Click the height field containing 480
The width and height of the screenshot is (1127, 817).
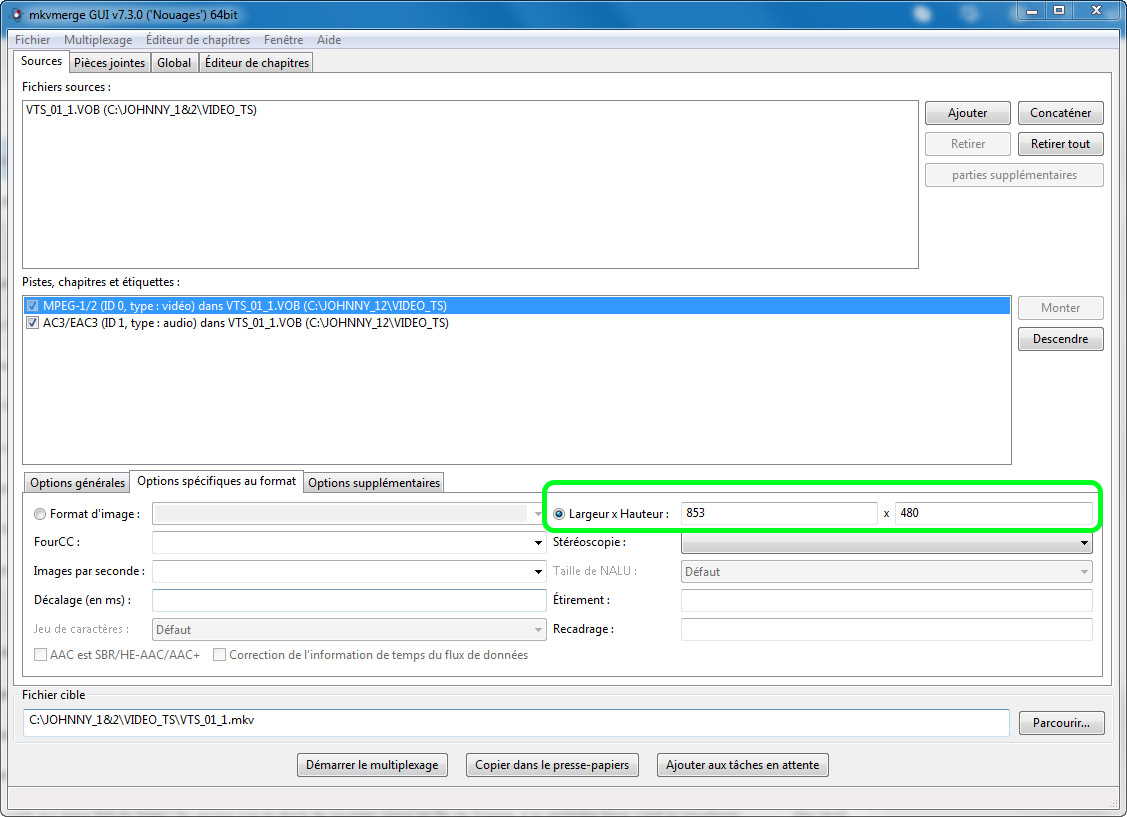pos(993,513)
